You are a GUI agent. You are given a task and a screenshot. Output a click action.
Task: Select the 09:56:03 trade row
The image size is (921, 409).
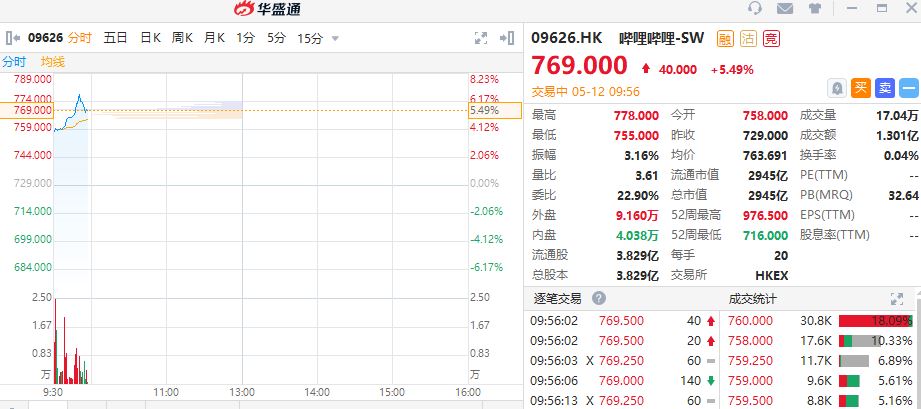pyautogui.click(x=623, y=361)
